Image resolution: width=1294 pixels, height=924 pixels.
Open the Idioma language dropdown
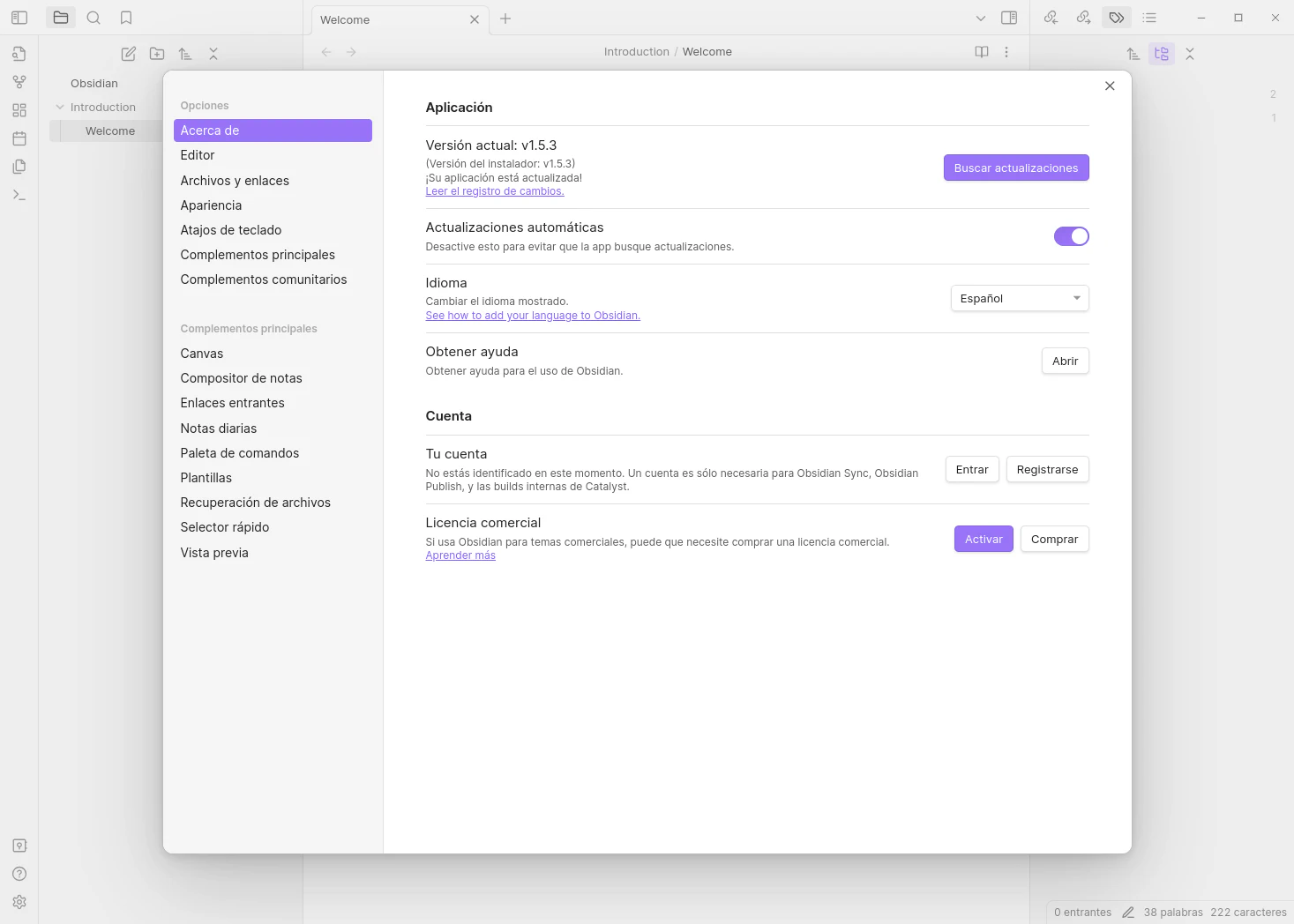tap(1019, 299)
